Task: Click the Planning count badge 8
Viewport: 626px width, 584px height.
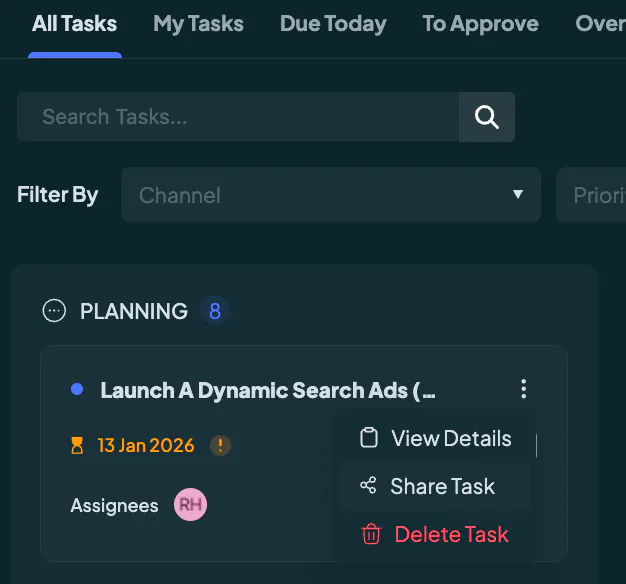Action: 215,311
